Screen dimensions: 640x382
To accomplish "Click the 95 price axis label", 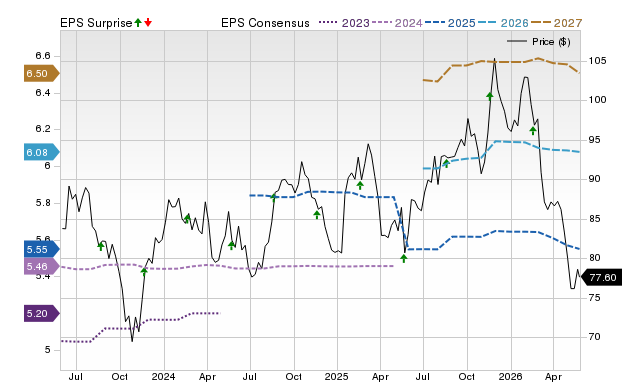I will (594, 140).
